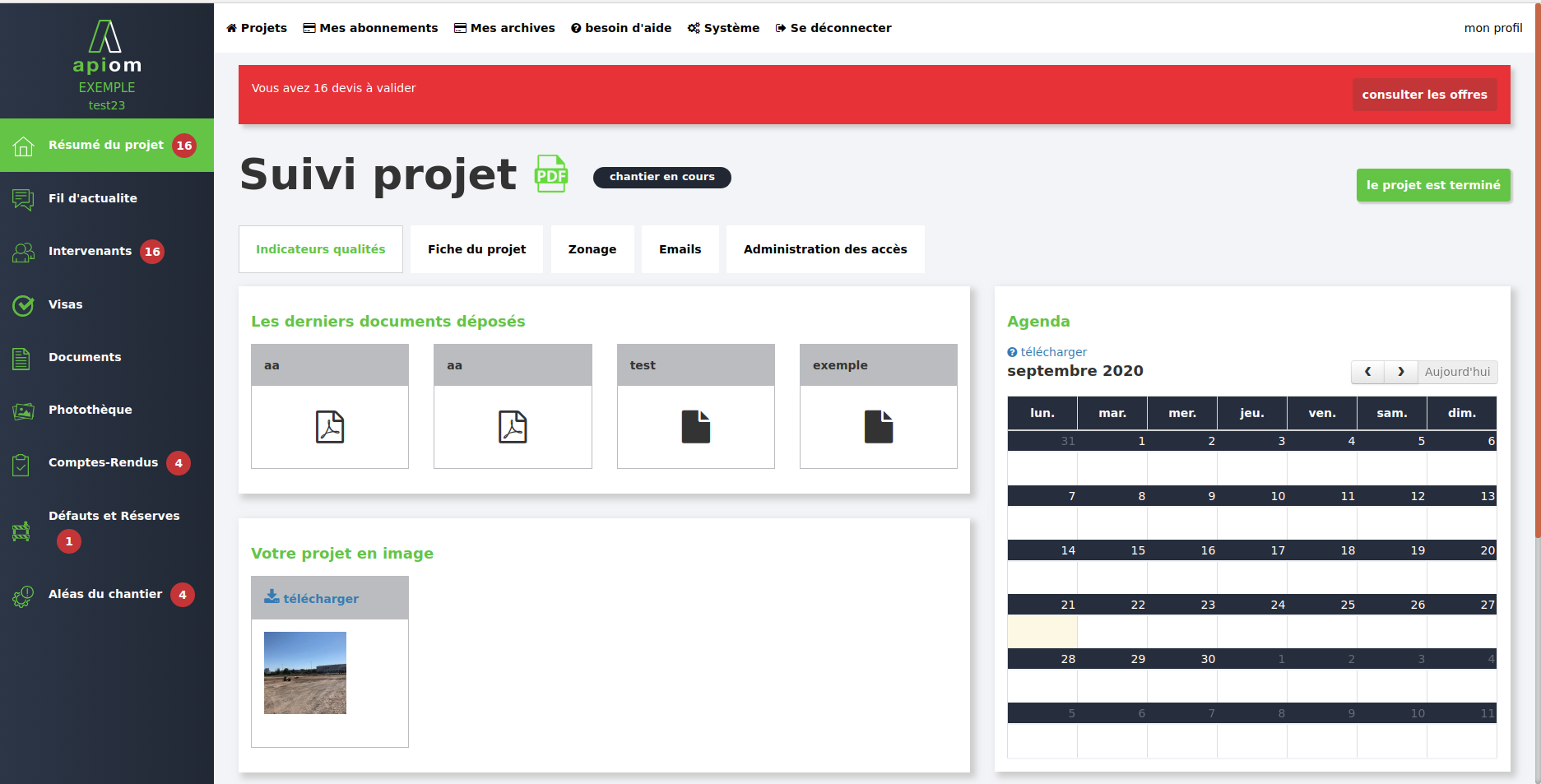Click the Défauts et Réserves barrier icon
The height and width of the screenshot is (784, 1541).
pos(21,531)
